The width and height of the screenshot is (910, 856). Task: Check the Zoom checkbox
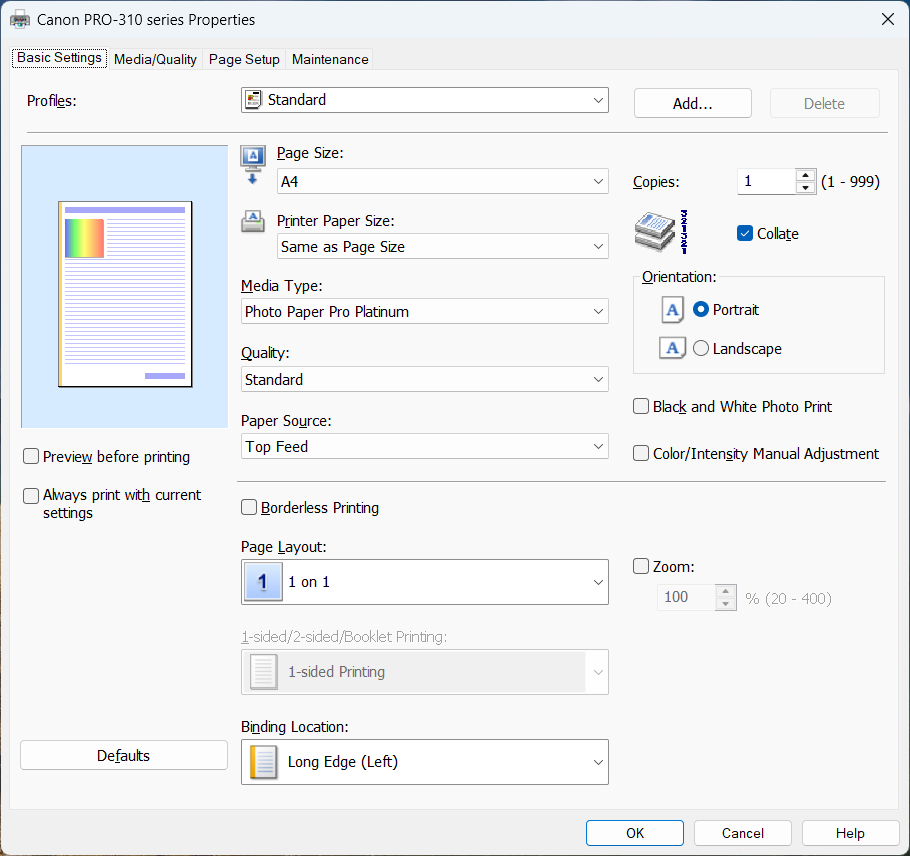[641, 566]
